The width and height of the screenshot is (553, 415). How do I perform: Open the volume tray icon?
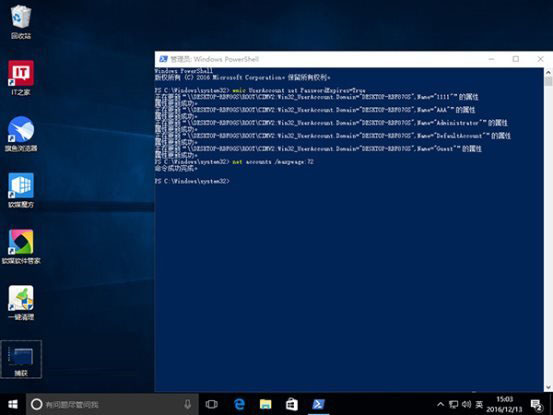[x=466, y=404]
